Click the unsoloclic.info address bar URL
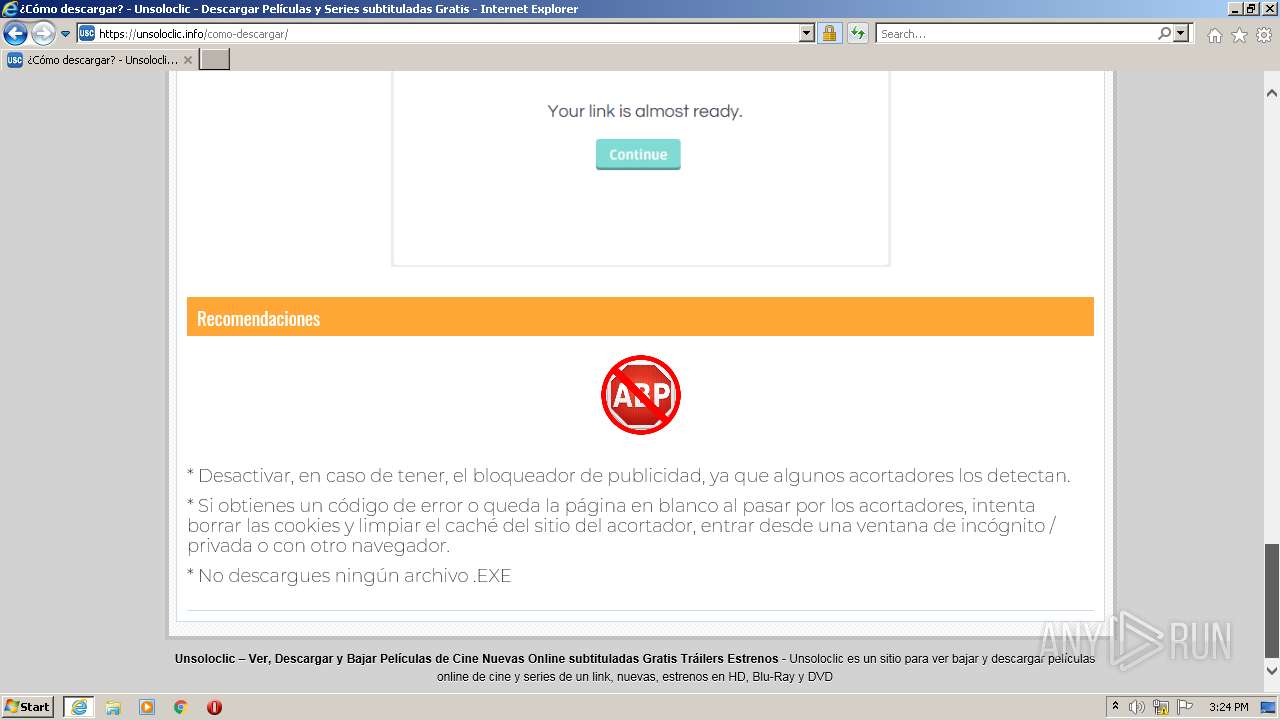The image size is (1280, 720). (193, 34)
